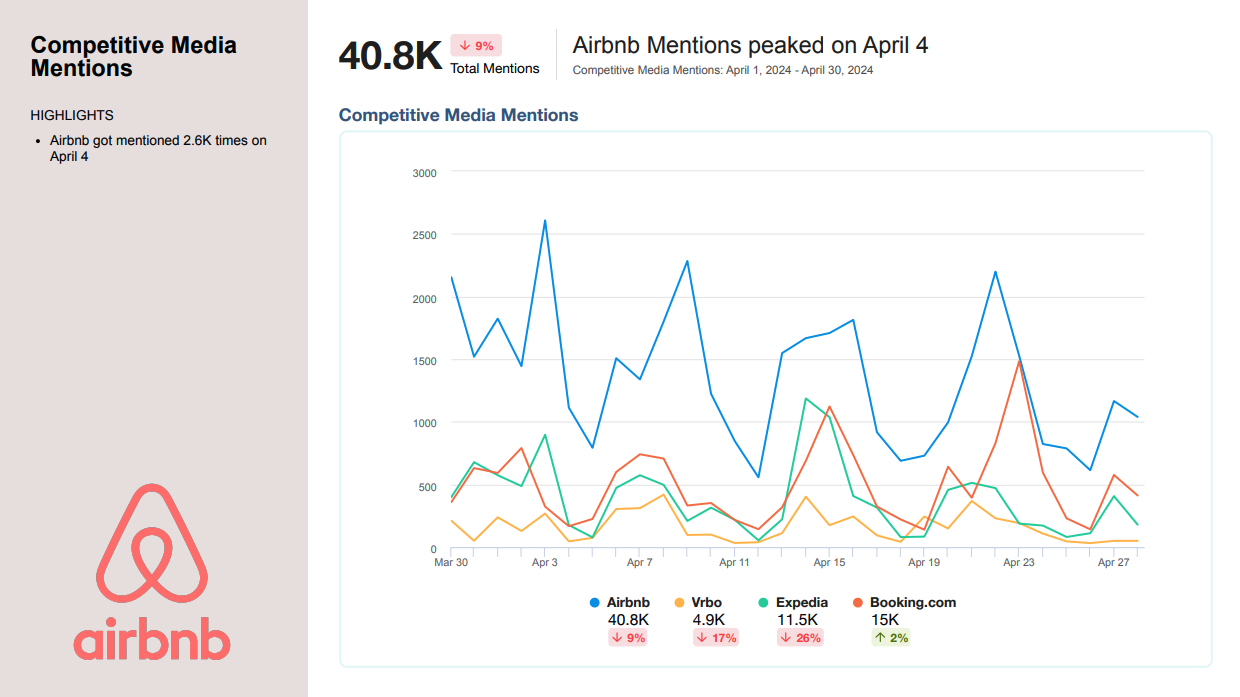Click the Expedia 26% decrease badge
This screenshot has height=697, width=1240.
[800, 638]
